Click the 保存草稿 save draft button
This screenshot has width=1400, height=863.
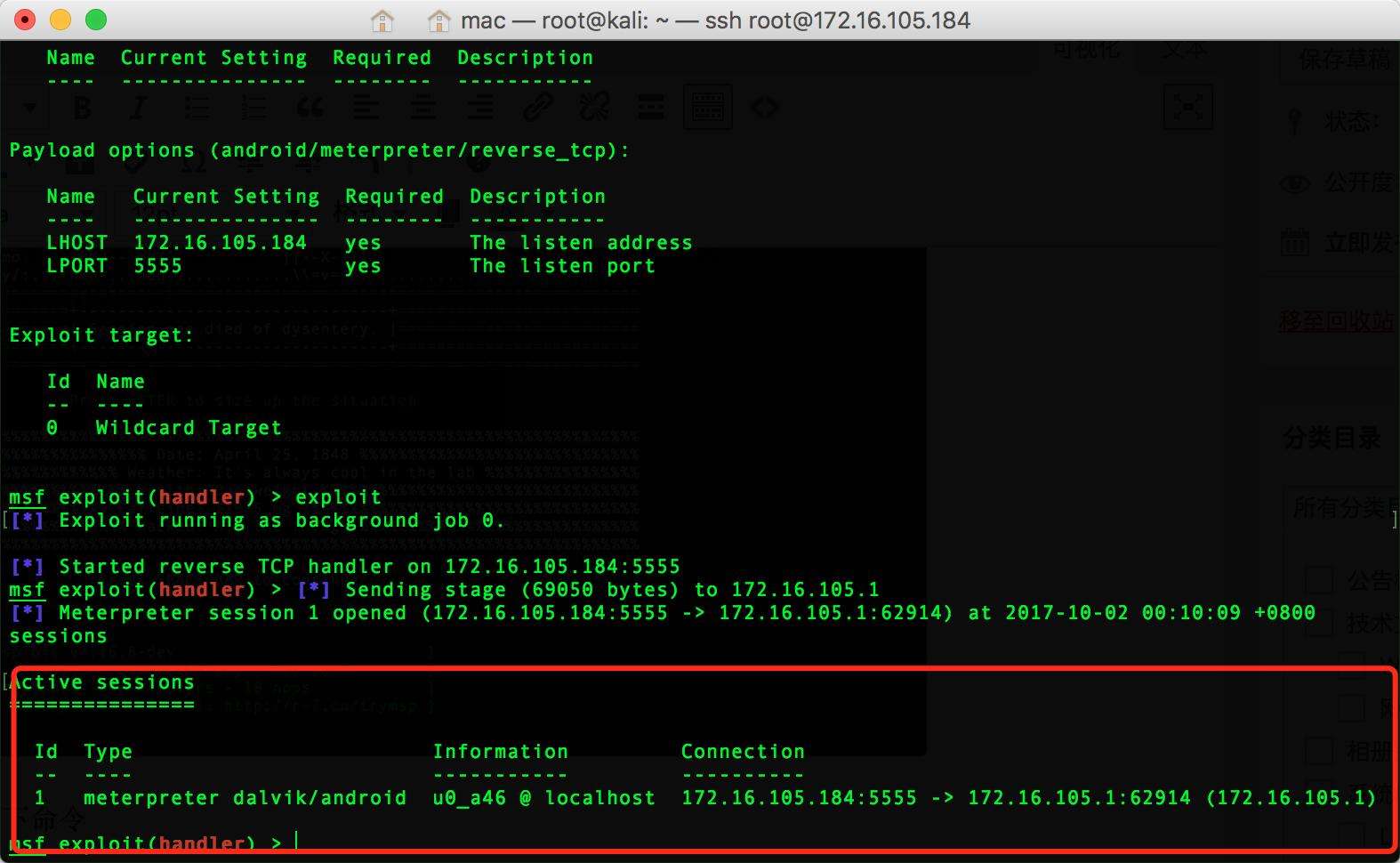[1340, 59]
